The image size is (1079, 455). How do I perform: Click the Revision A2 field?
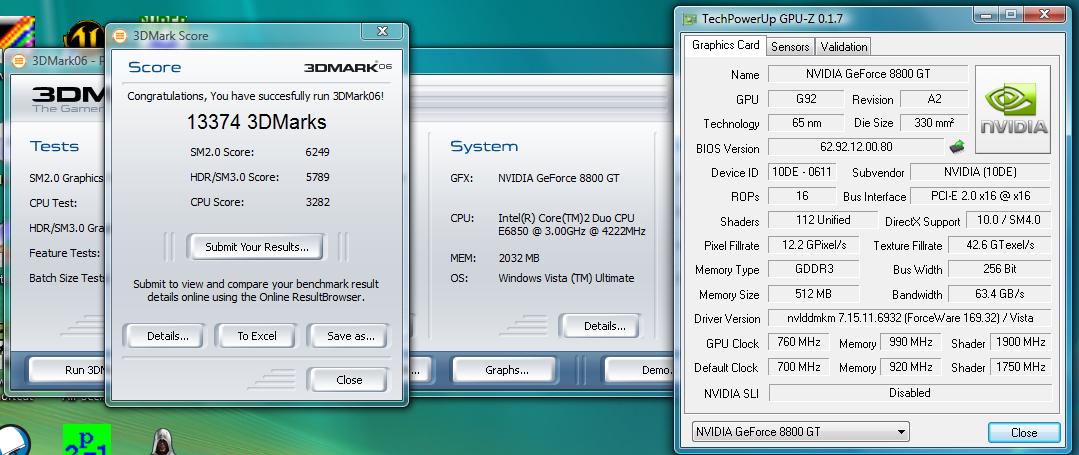(x=934, y=98)
